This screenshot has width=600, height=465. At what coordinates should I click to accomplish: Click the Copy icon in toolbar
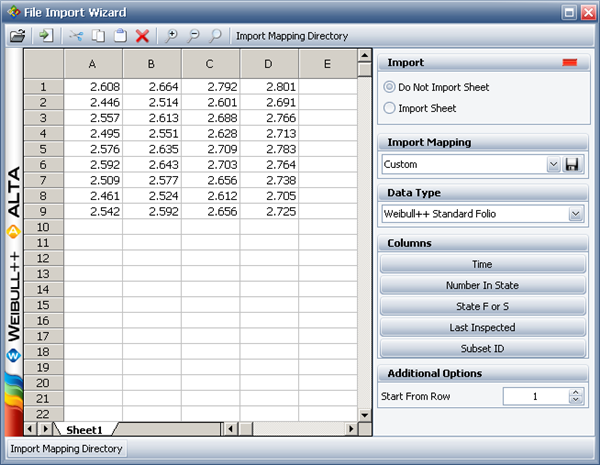point(99,36)
